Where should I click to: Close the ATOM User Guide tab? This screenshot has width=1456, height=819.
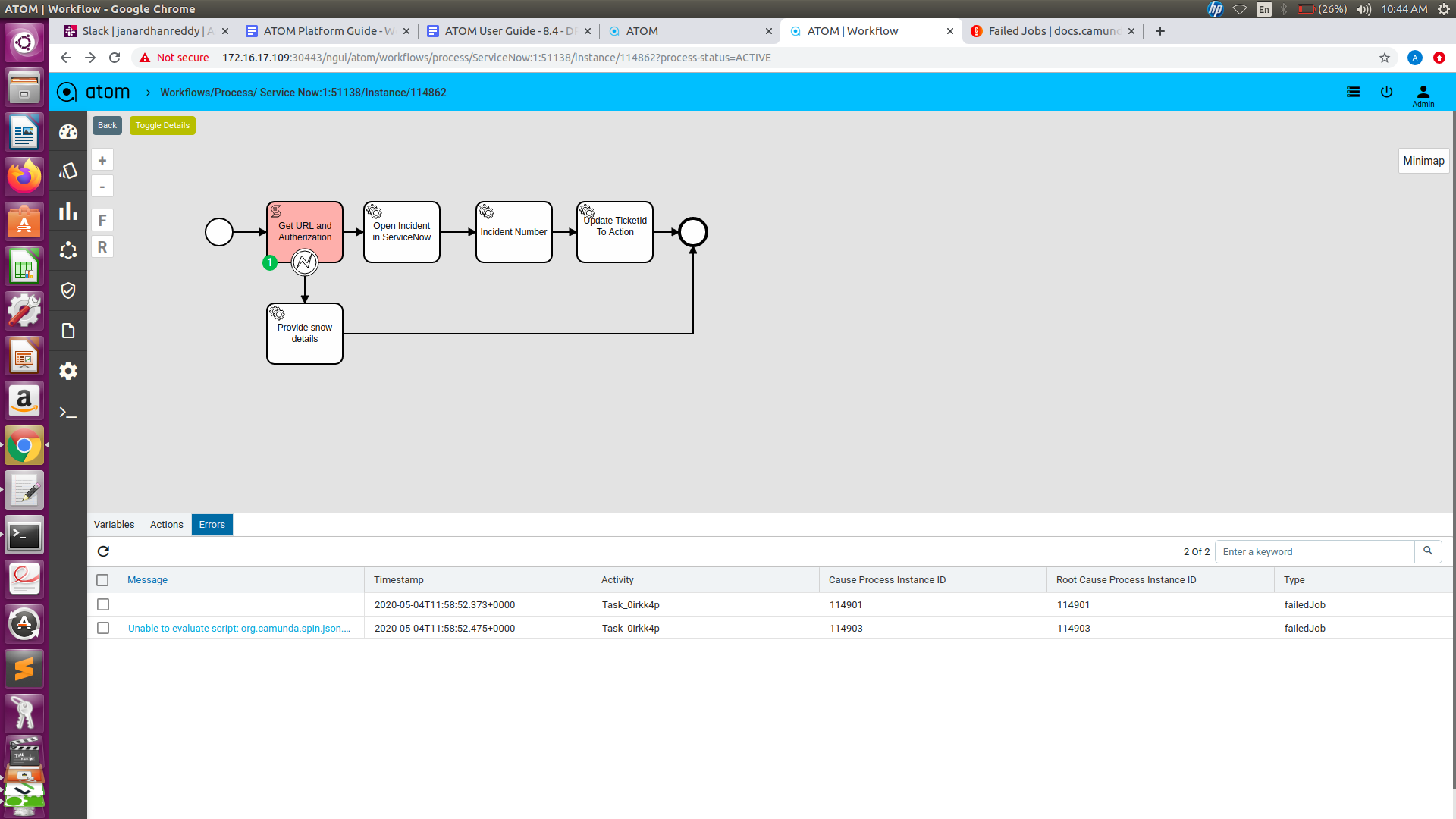[588, 31]
